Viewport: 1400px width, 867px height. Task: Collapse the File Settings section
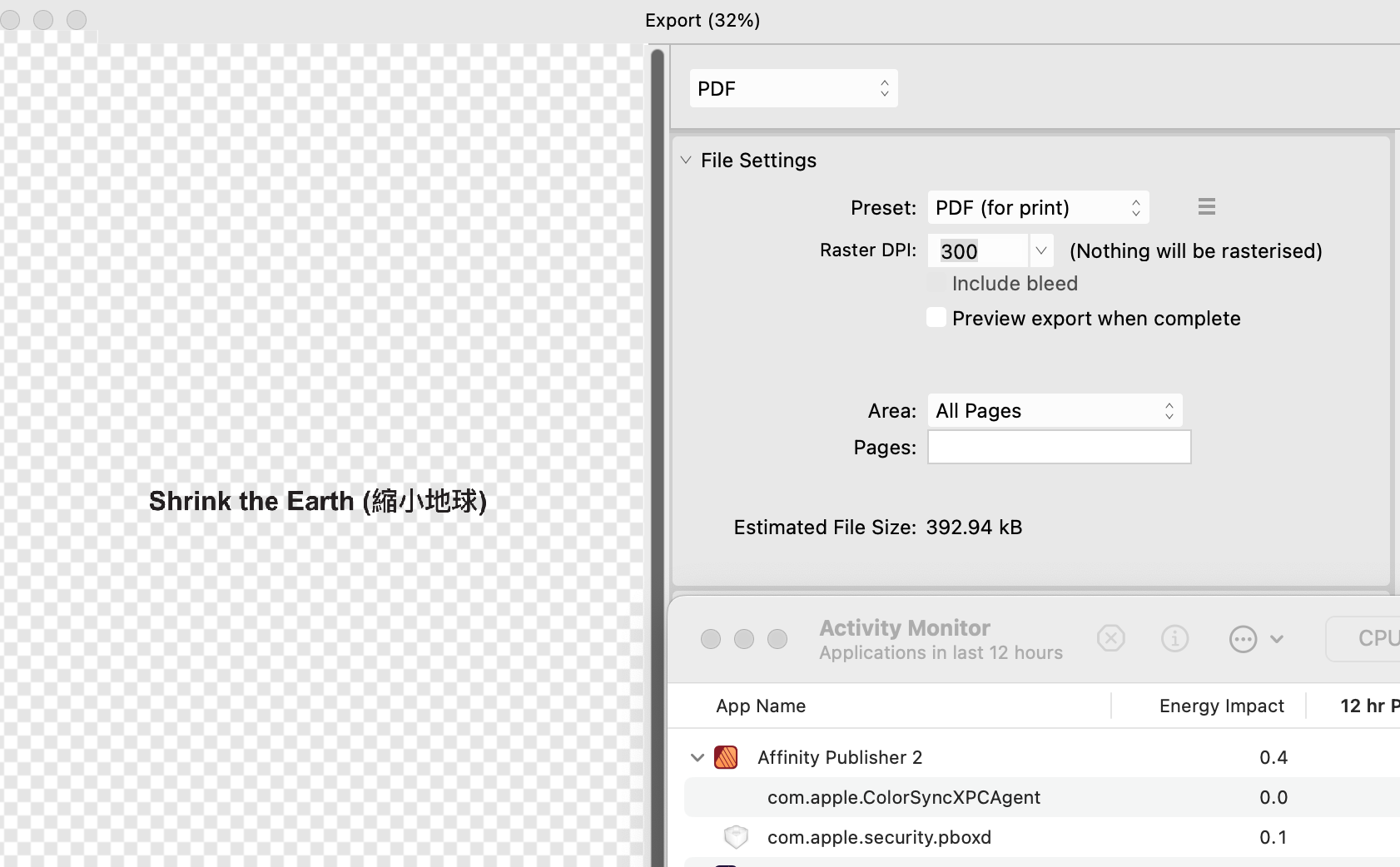coord(686,160)
